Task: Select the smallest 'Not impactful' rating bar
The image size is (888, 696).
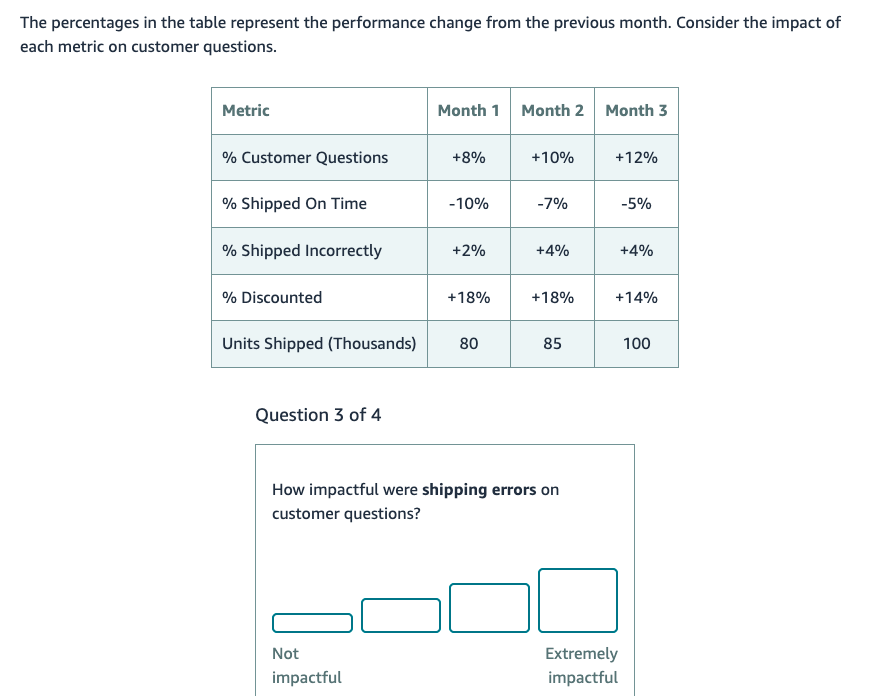Action: point(312,622)
